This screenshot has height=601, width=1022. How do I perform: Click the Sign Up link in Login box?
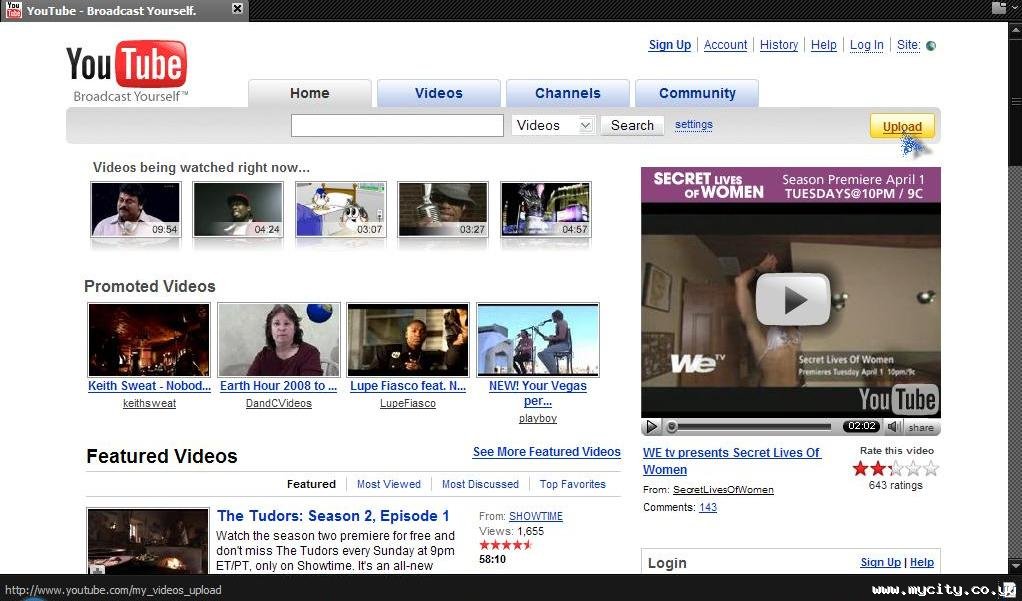pos(881,562)
